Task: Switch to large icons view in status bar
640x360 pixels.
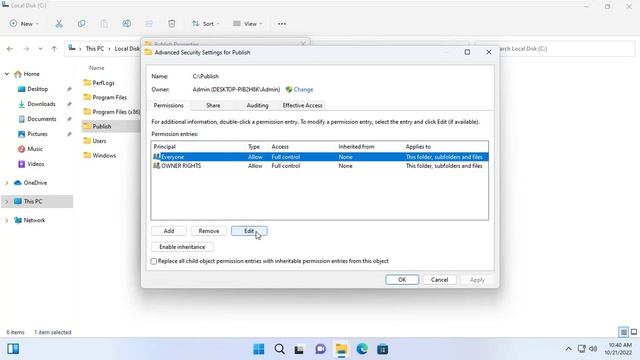Action: (634, 332)
